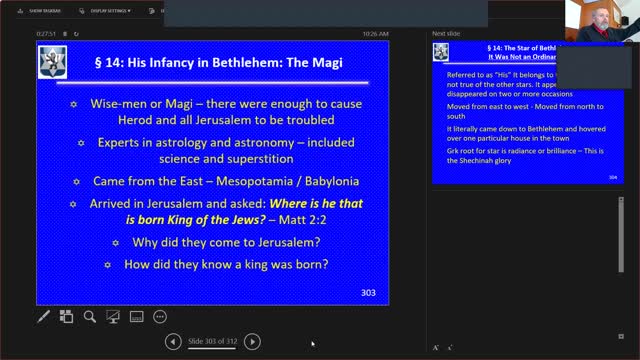Image resolution: width=640 pixels, height=360 pixels.
Task: Click the Display Settings monitor icon
Action: click(82, 11)
